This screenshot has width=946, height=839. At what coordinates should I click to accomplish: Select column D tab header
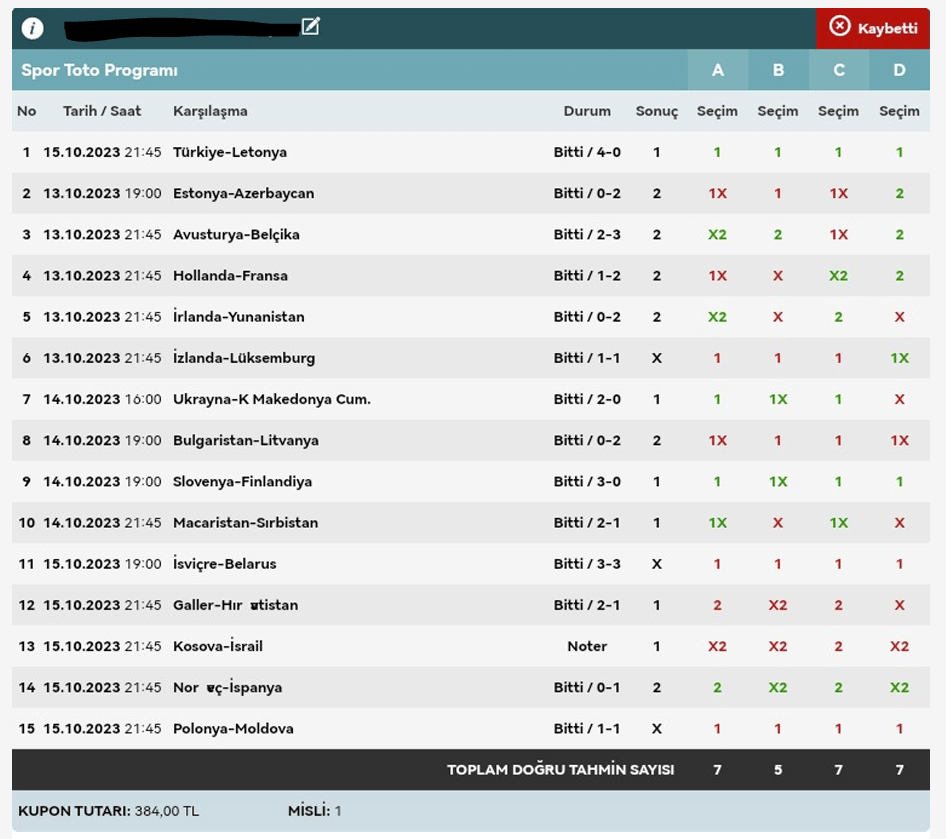tap(899, 70)
